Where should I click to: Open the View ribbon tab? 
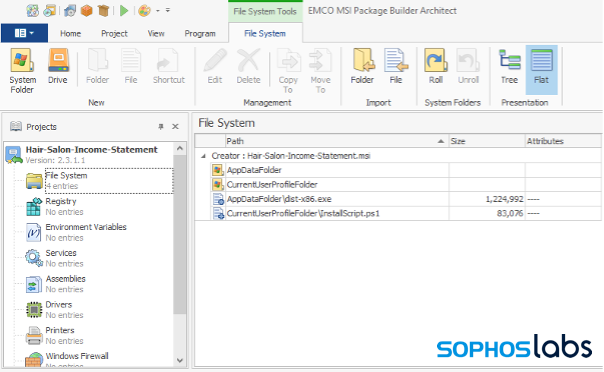156,34
